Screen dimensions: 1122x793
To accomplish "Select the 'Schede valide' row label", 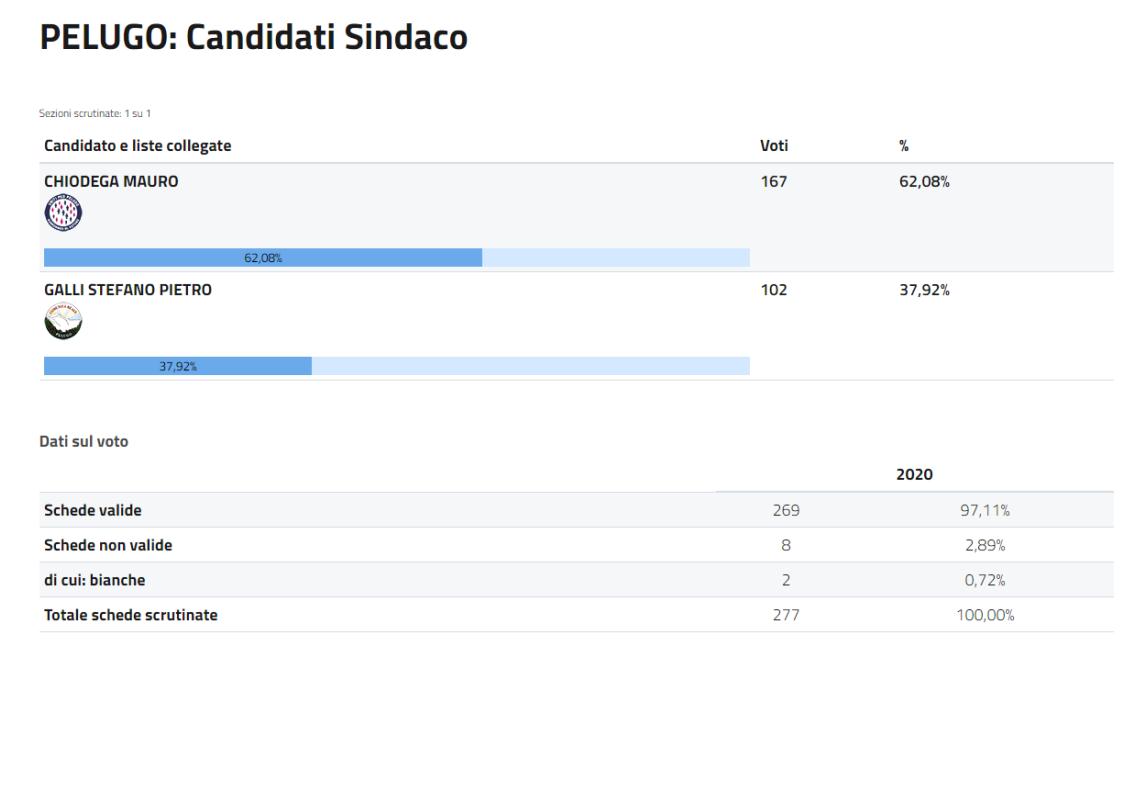I will tap(93, 510).
